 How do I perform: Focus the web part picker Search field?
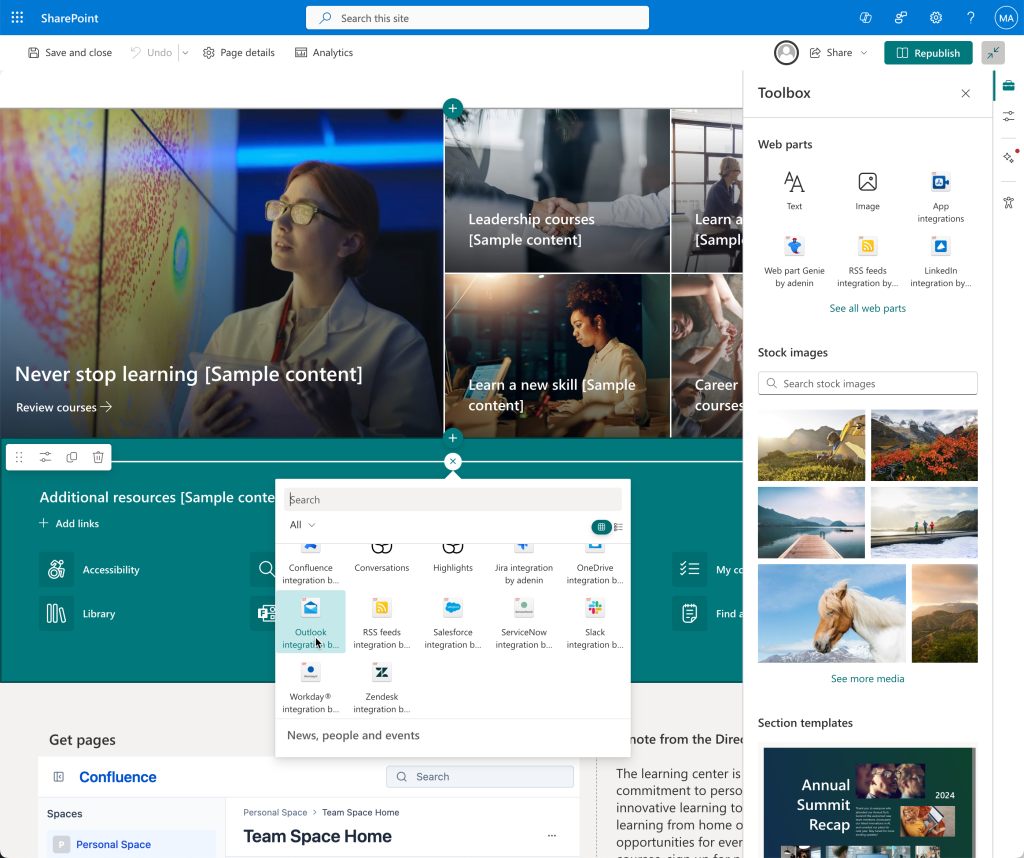(x=453, y=500)
